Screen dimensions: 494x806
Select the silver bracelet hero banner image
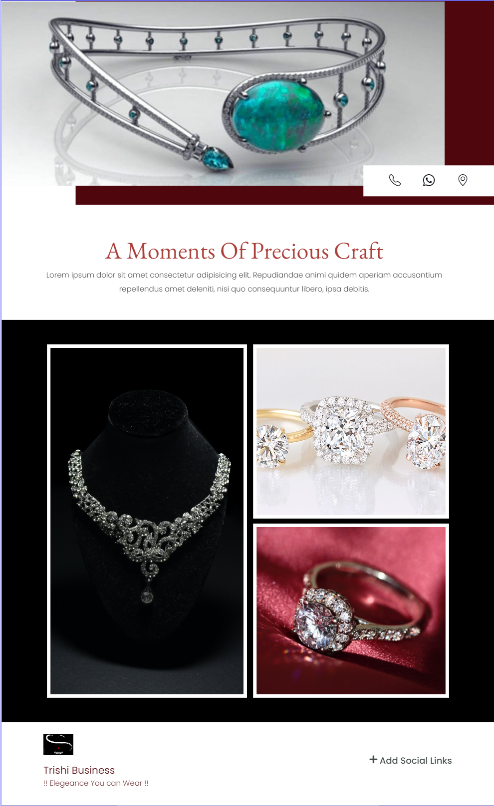pos(223,93)
